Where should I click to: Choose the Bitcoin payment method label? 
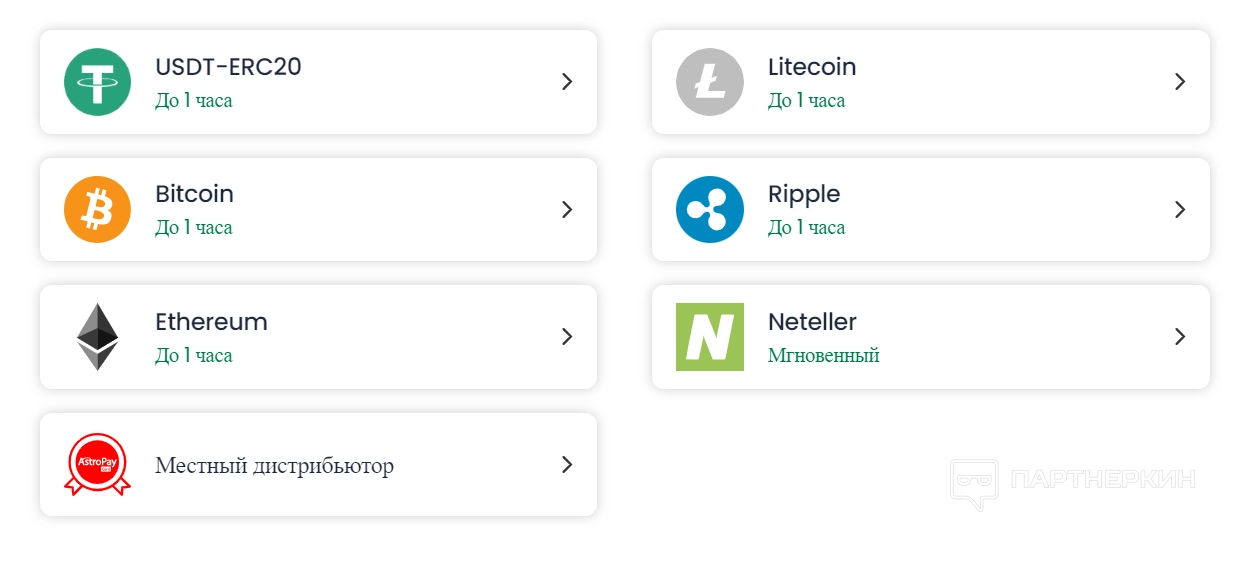(x=194, y=194)
